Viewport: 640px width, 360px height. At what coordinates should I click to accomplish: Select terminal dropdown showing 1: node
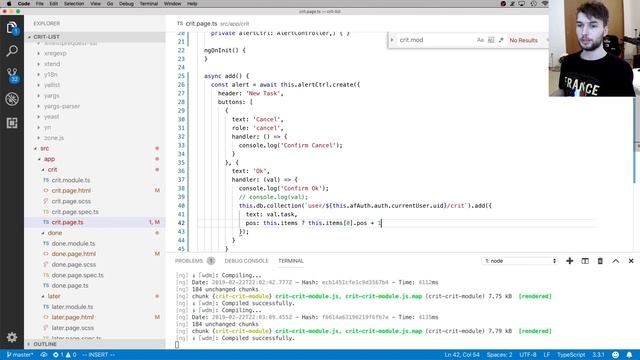(520, 261)
